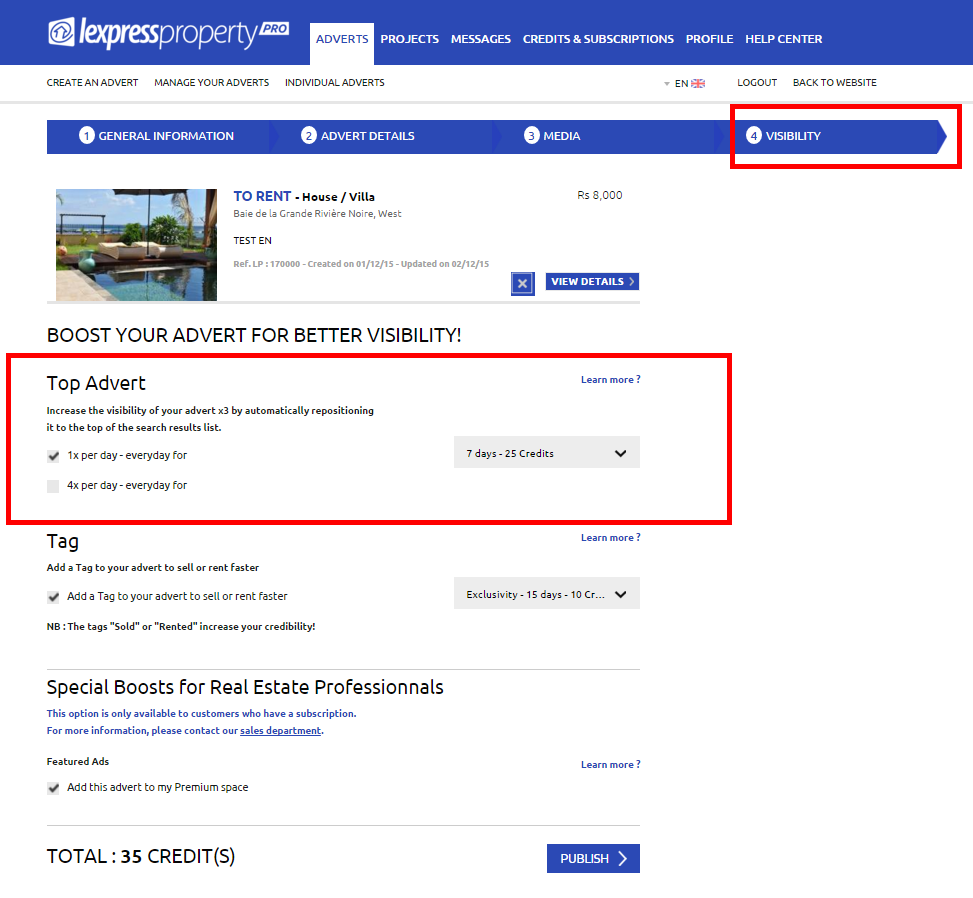Screen dimensions: 973x898
Task: Open the PROFILE menu
Action: pyautogui.click(x=709, y=39)
